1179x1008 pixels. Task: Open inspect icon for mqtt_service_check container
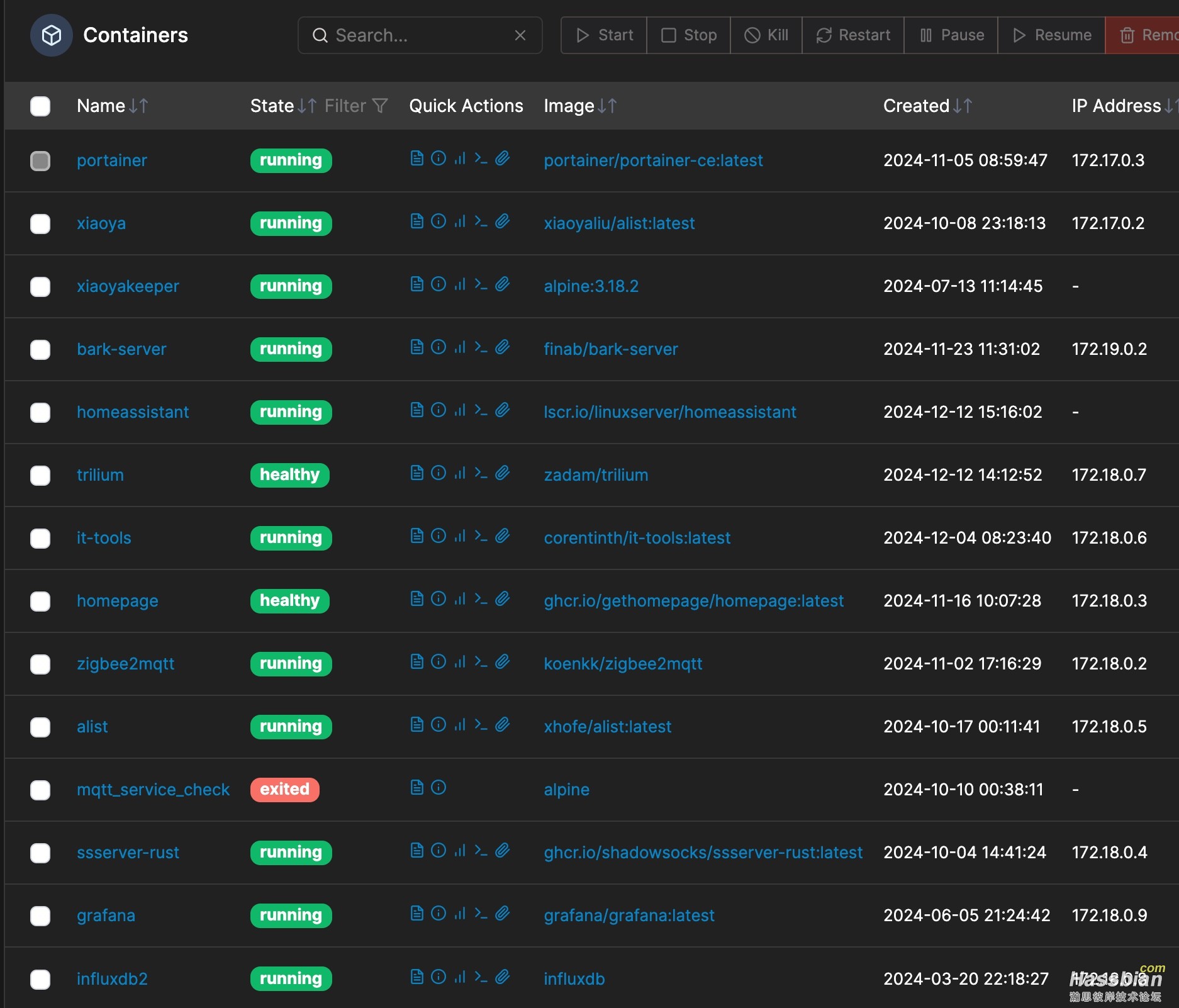click(439, 788)
